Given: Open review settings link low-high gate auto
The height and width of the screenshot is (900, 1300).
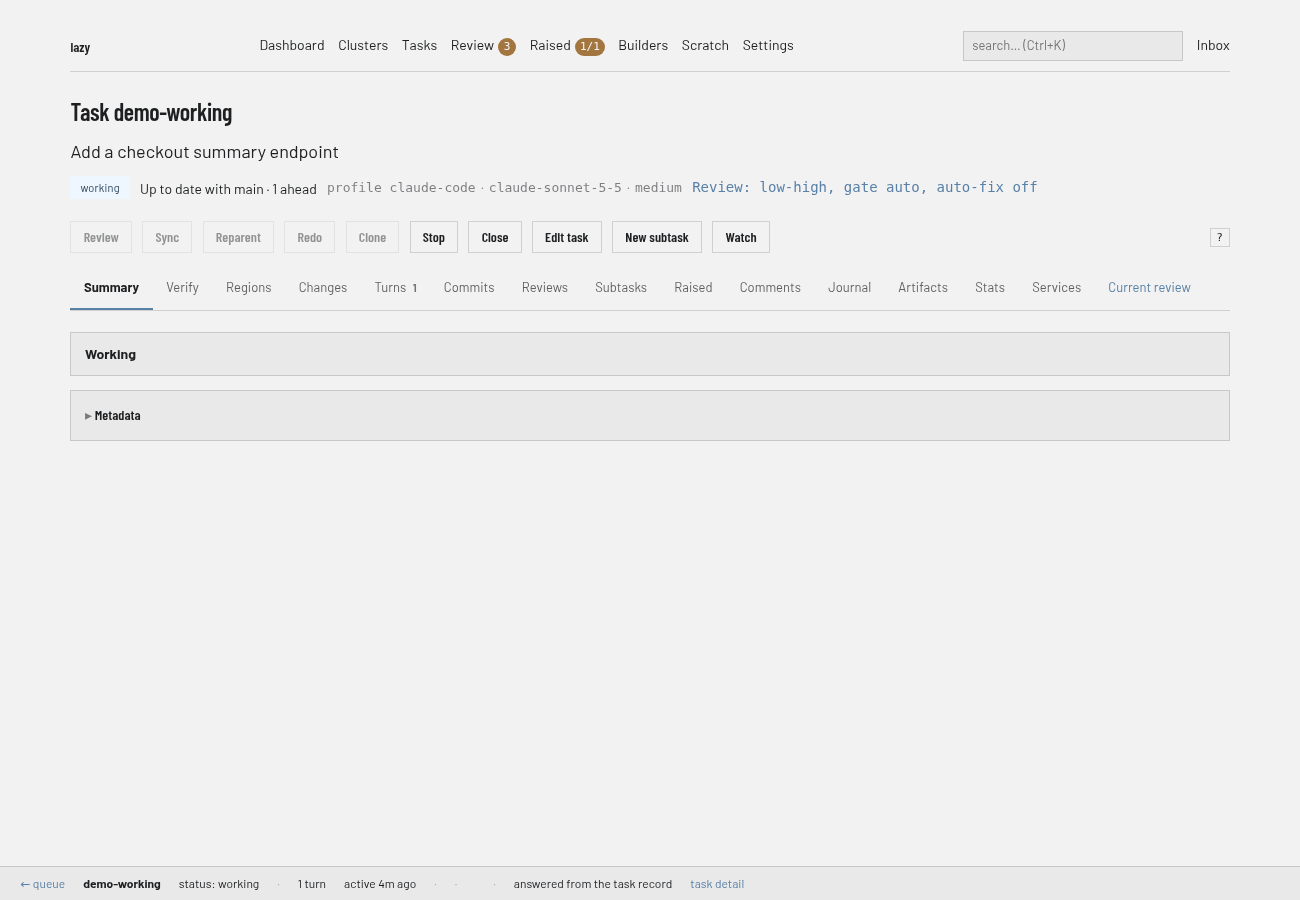Looking at the screenshot, I should [x=865, y=187].
